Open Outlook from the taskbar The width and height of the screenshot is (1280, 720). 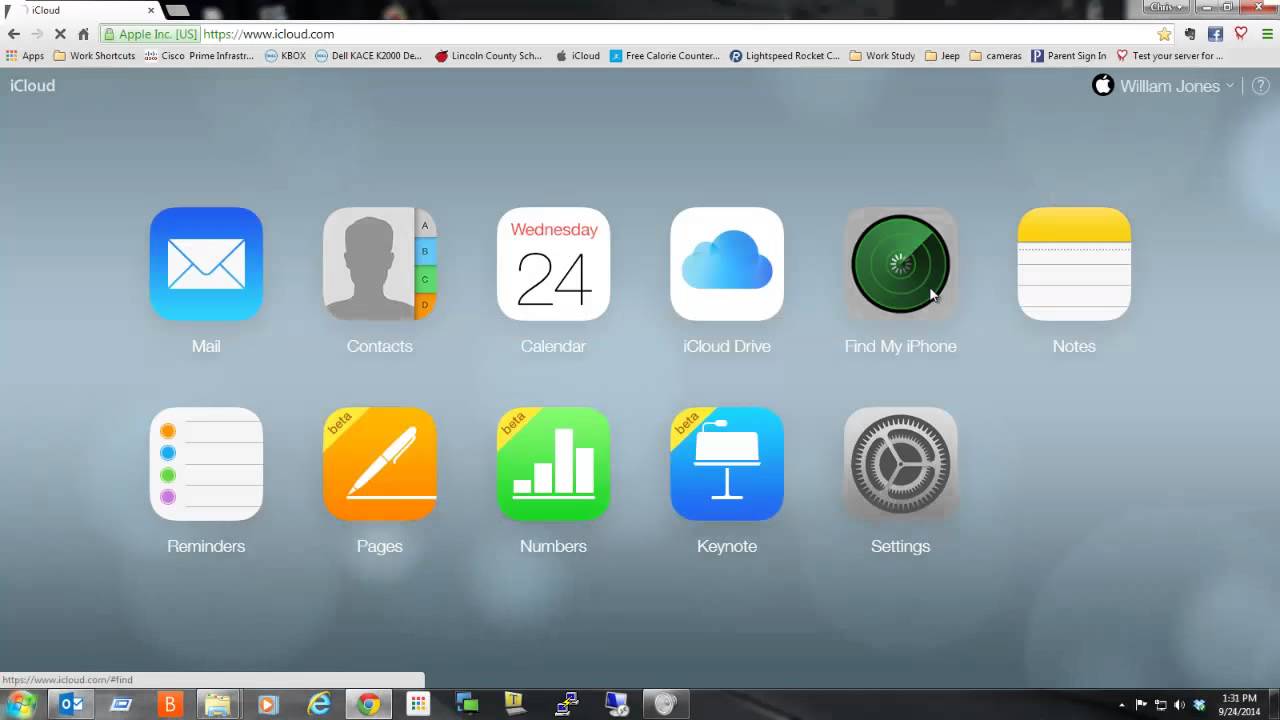click(71, 704)
